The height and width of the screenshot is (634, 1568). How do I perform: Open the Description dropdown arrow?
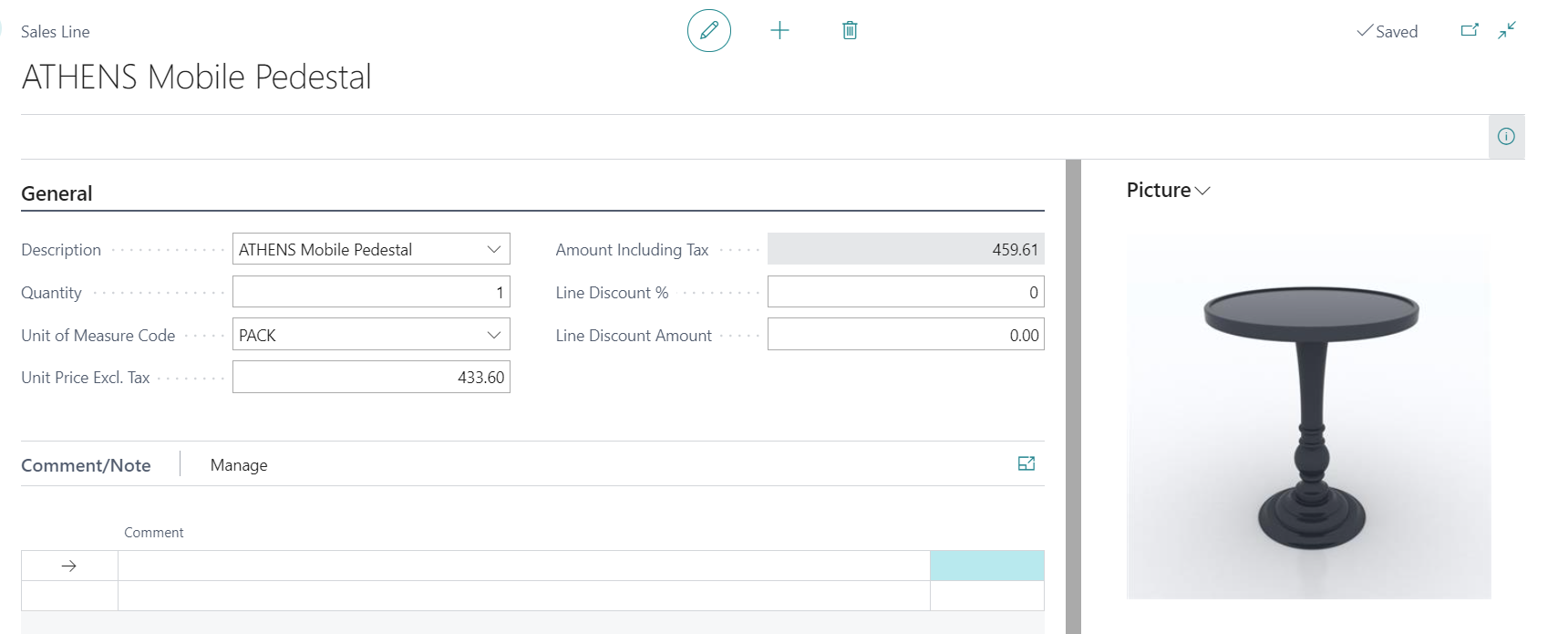pos(494,249)
